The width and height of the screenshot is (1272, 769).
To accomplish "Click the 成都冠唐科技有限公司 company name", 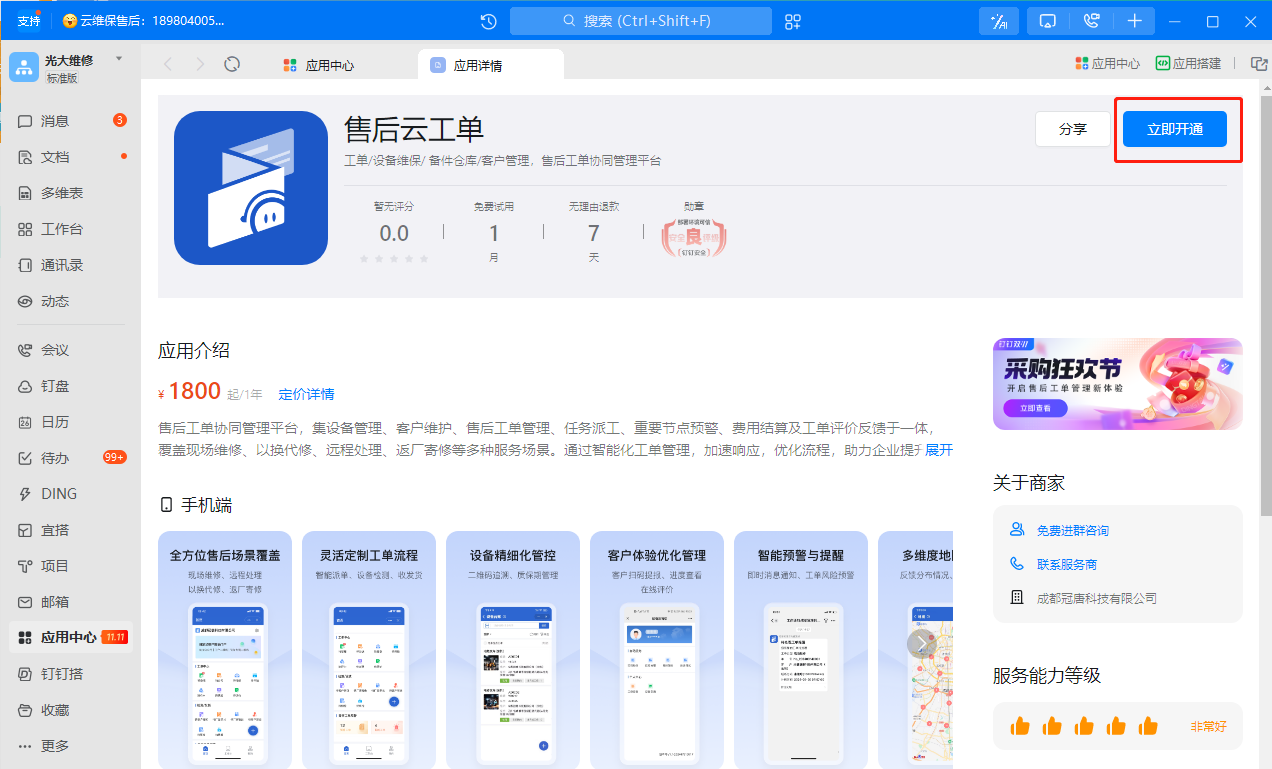I will click(1096, 598).
